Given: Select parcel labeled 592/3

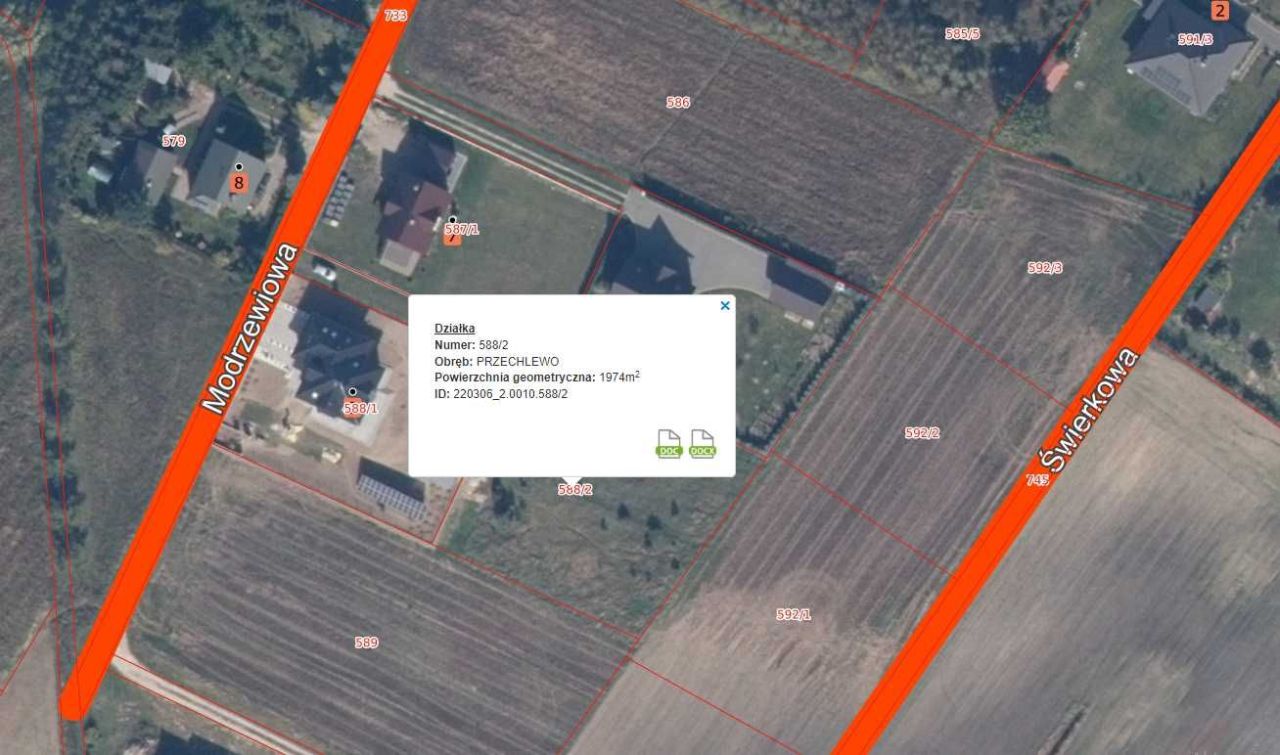Looking at the screenshot, I should click(1045, 267).
